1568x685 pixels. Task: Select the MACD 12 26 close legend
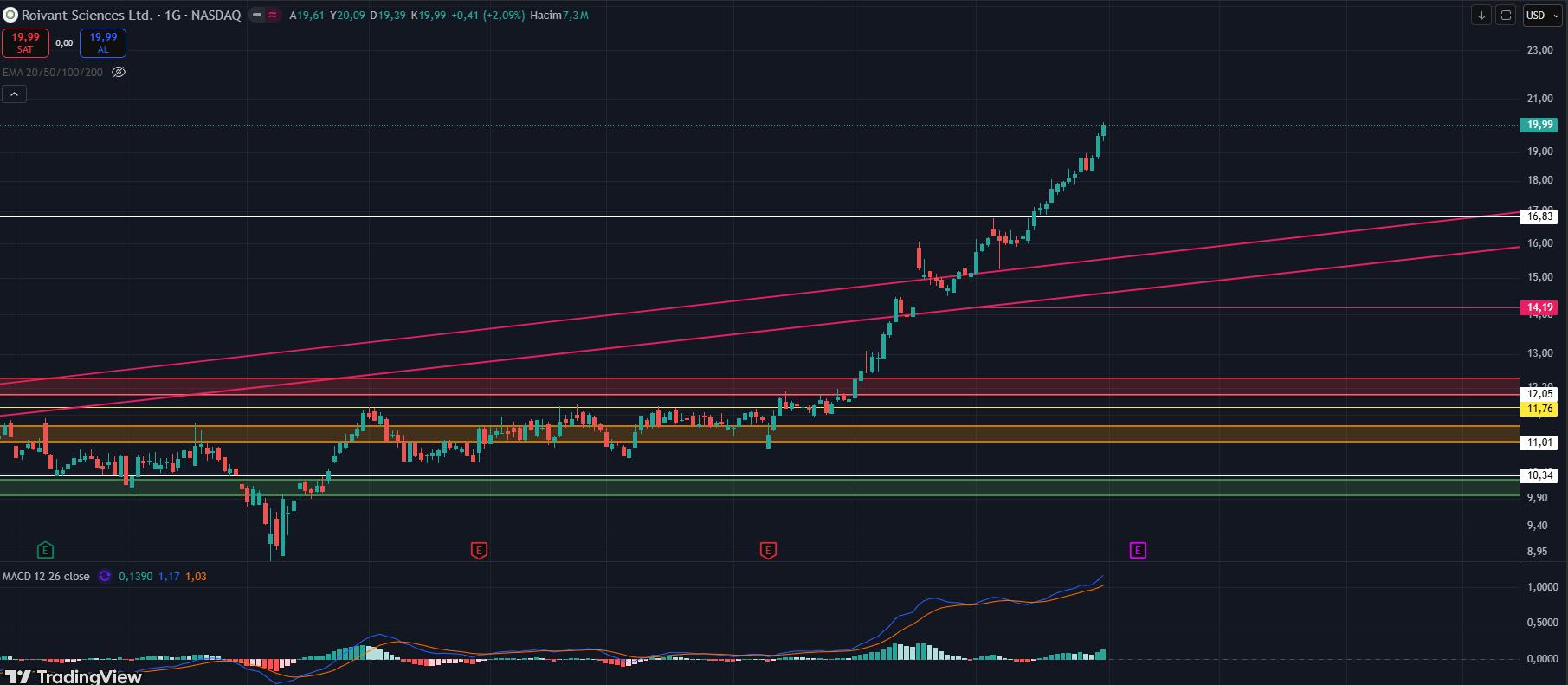point(46,576)
